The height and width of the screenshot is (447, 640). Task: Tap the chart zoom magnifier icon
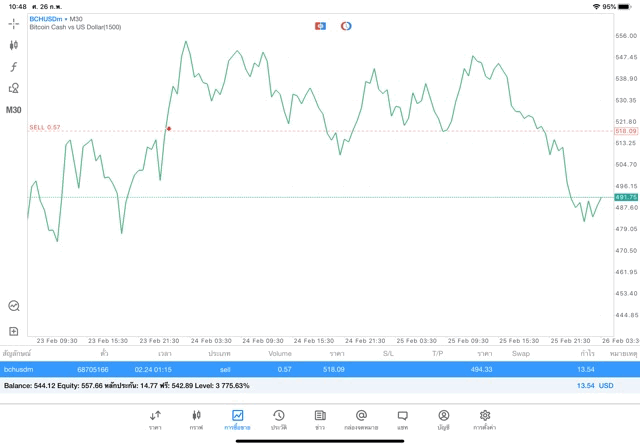(x=14, y=306)
